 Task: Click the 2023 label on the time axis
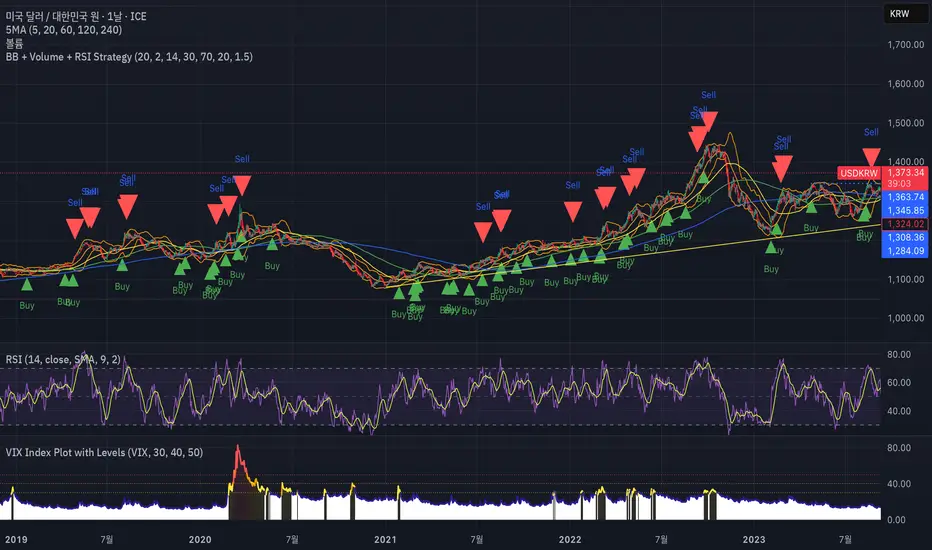754,539
